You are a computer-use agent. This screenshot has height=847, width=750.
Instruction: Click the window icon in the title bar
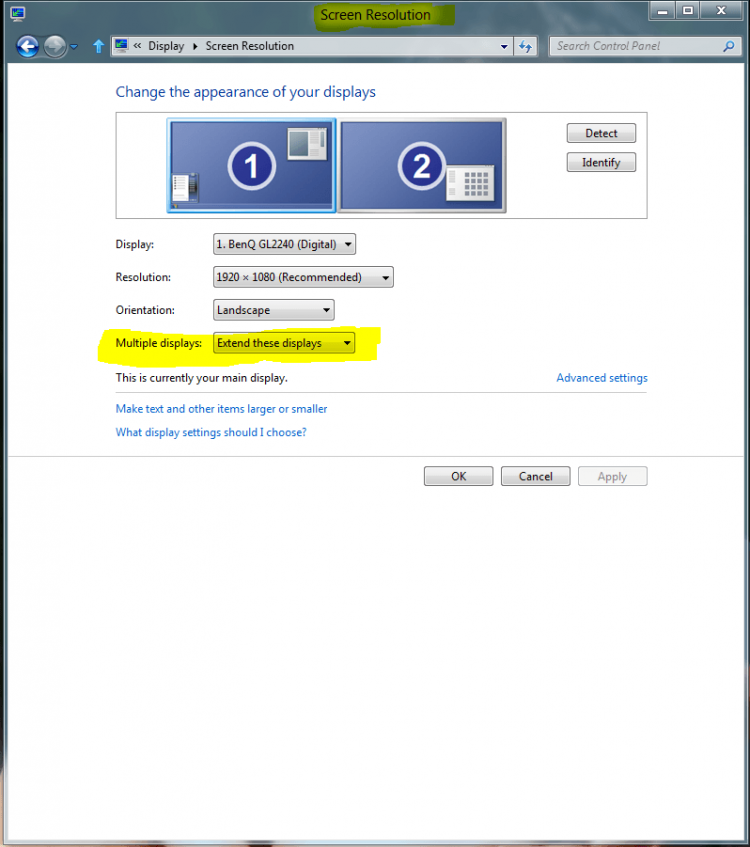coord(17,14)
